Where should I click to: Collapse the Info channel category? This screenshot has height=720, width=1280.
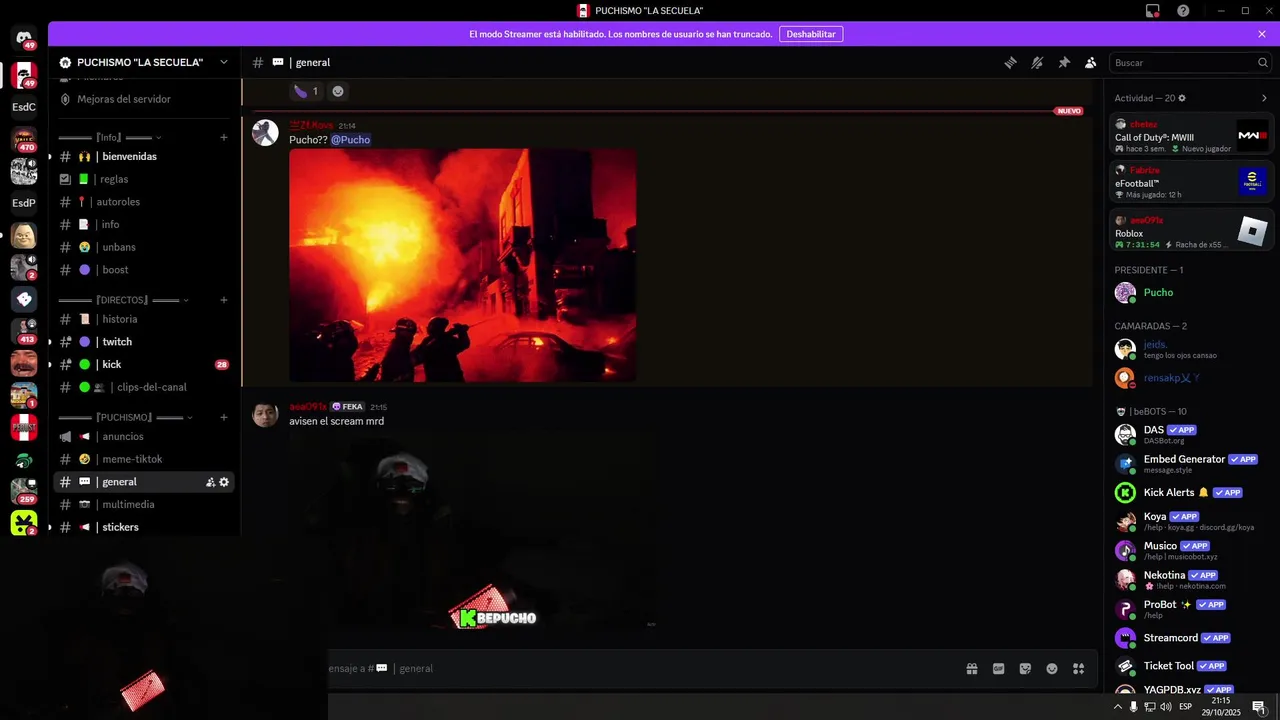[x=110, y=137]
